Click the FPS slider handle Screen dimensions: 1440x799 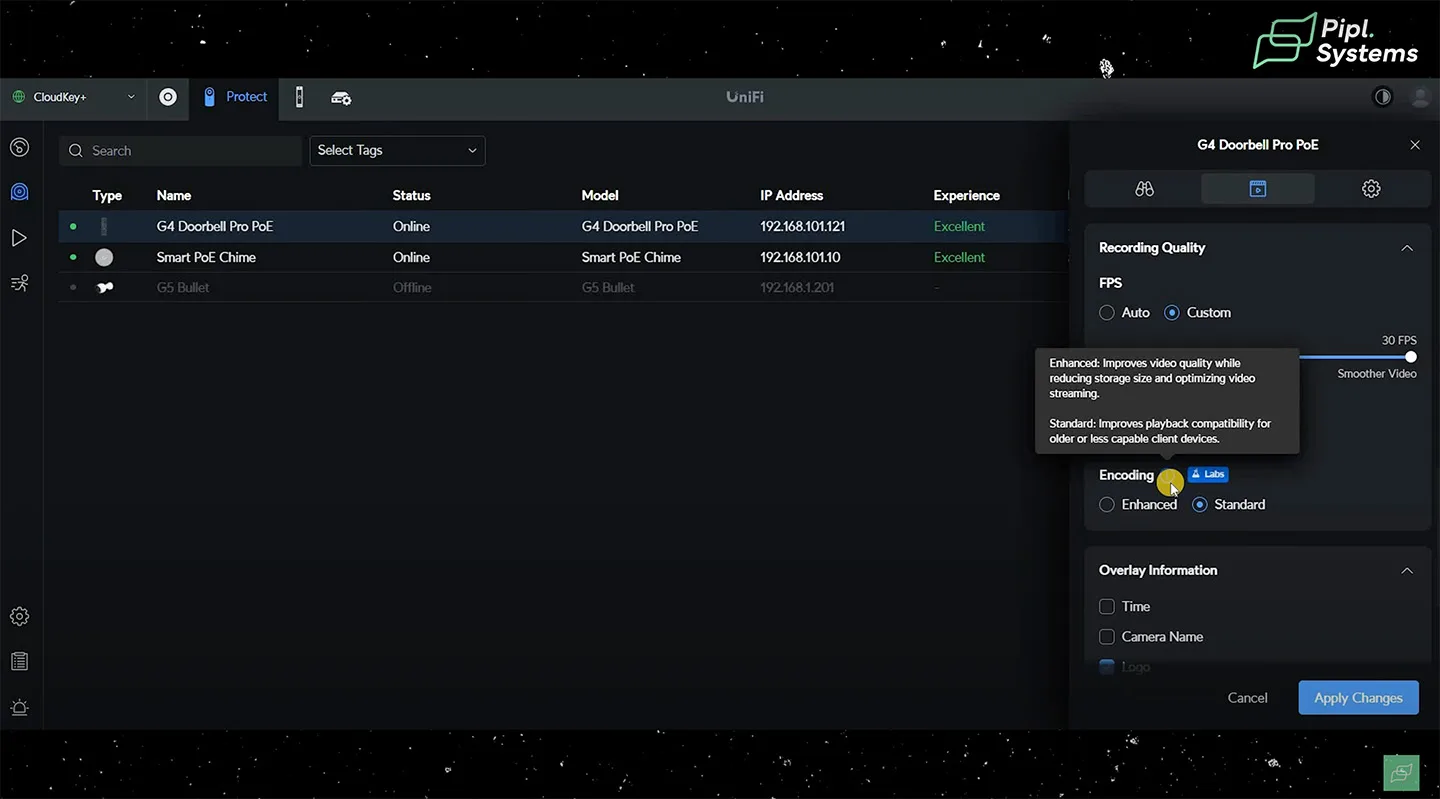(1410, 357)
